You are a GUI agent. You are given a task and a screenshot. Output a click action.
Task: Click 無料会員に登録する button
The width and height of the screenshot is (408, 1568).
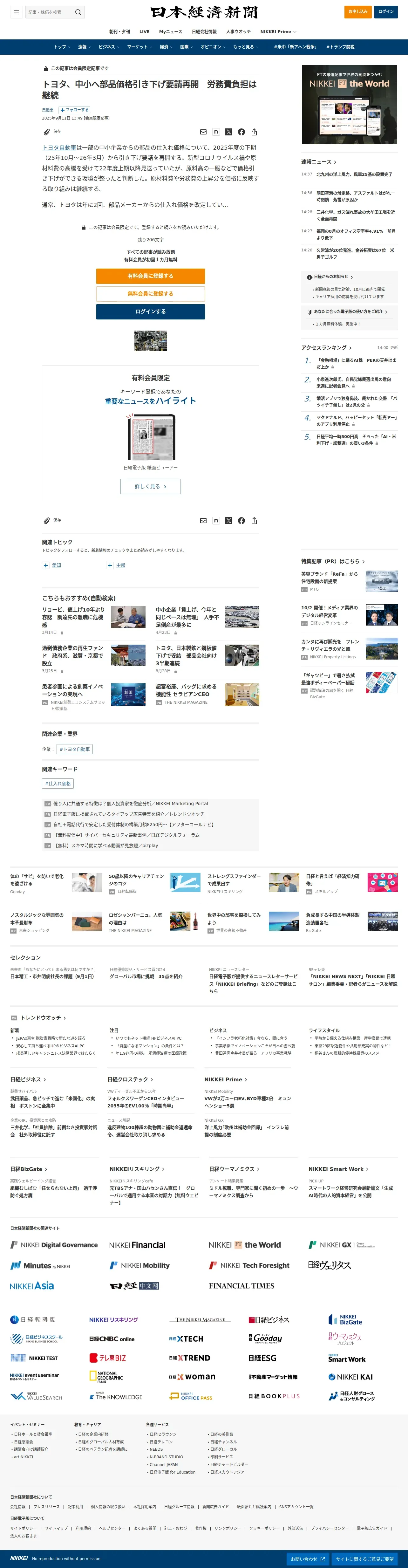(150, 293)
